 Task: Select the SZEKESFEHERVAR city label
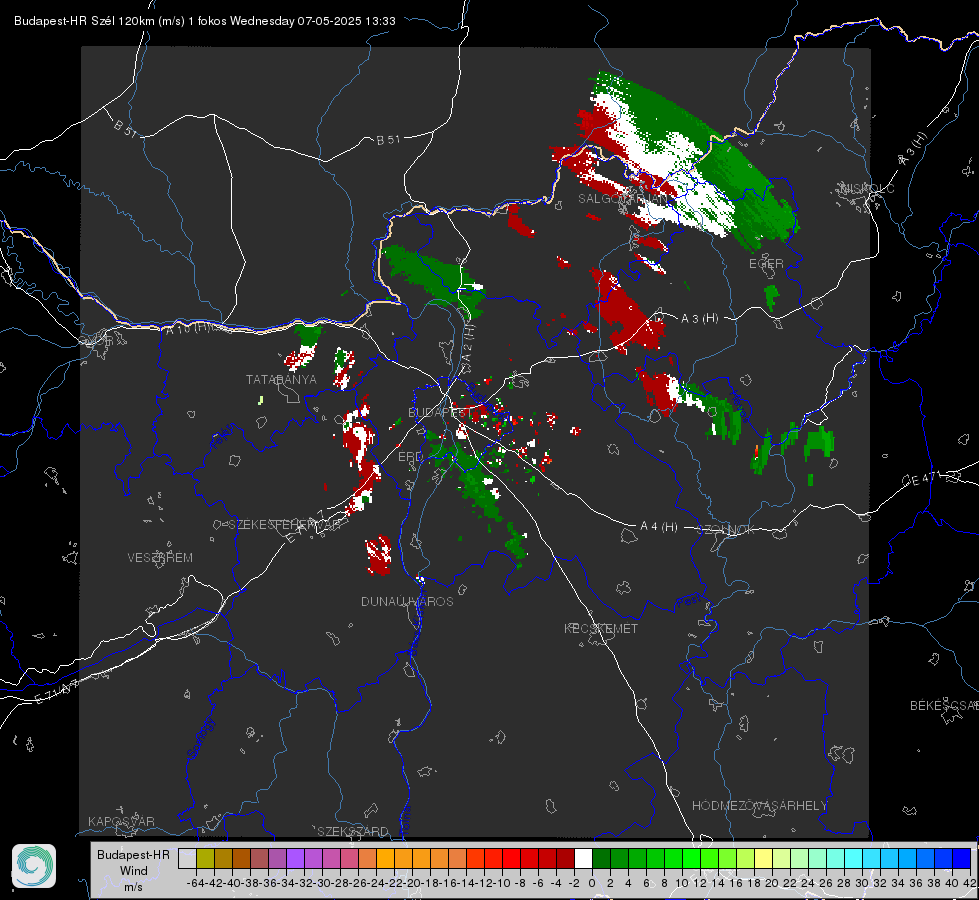tap(285, 525)
